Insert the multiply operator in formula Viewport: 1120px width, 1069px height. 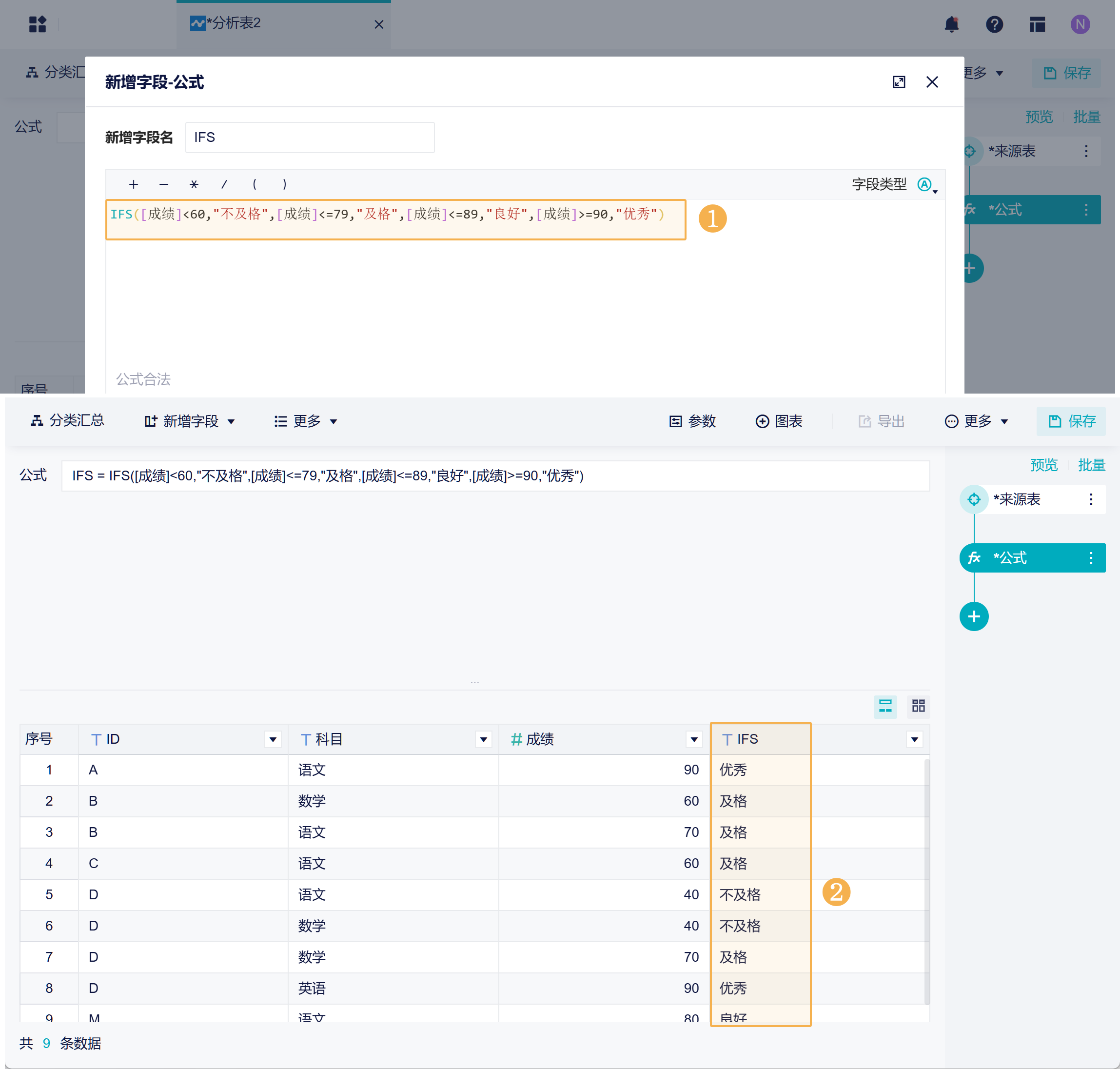click(x=194, y=184)
